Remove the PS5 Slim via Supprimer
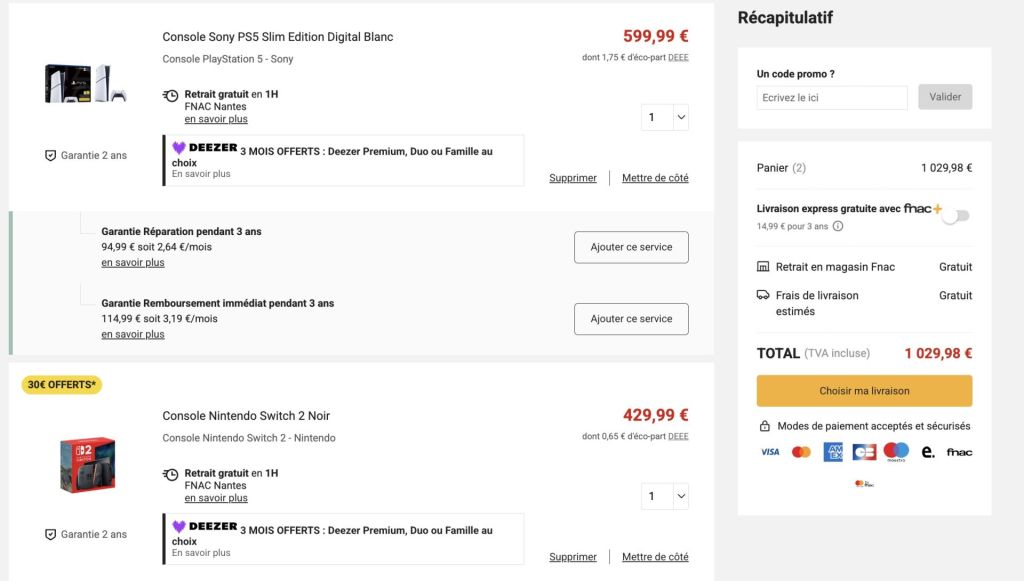This screenshot has width=1024, height=581. coord(573,178)
